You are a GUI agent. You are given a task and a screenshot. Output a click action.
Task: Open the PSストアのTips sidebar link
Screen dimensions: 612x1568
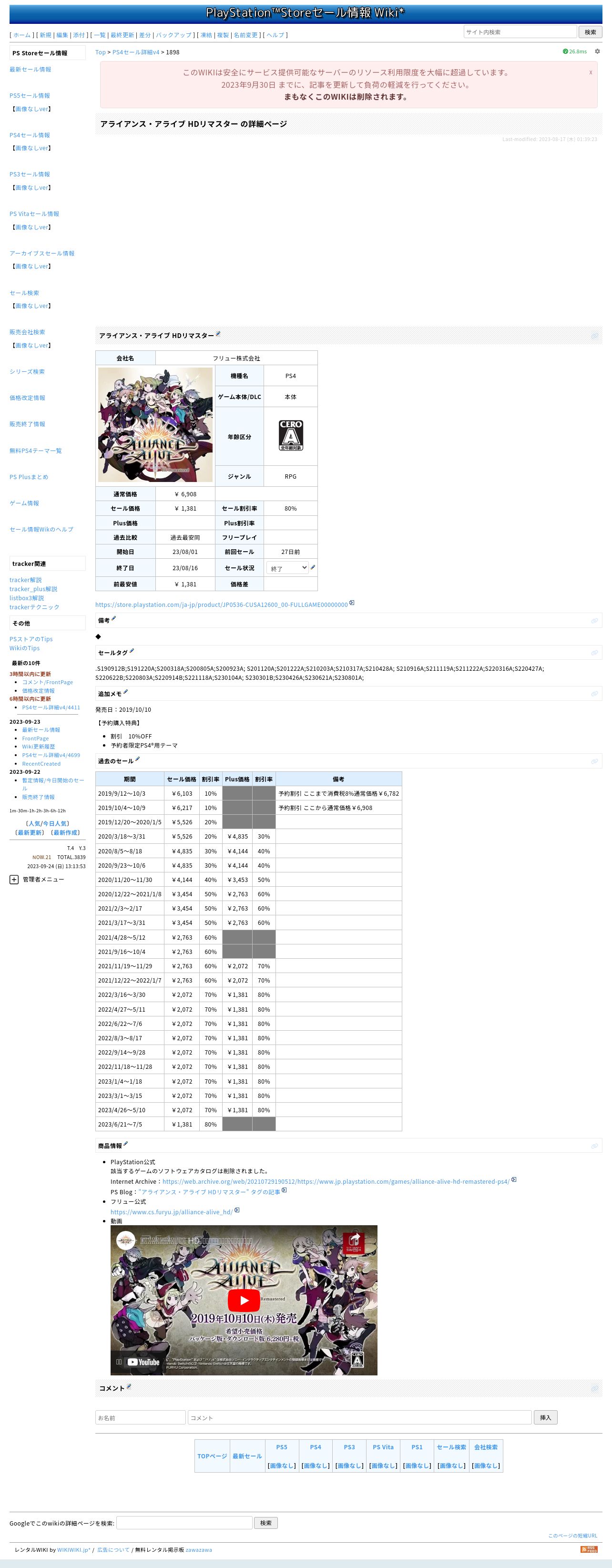[x=31, y=639]
